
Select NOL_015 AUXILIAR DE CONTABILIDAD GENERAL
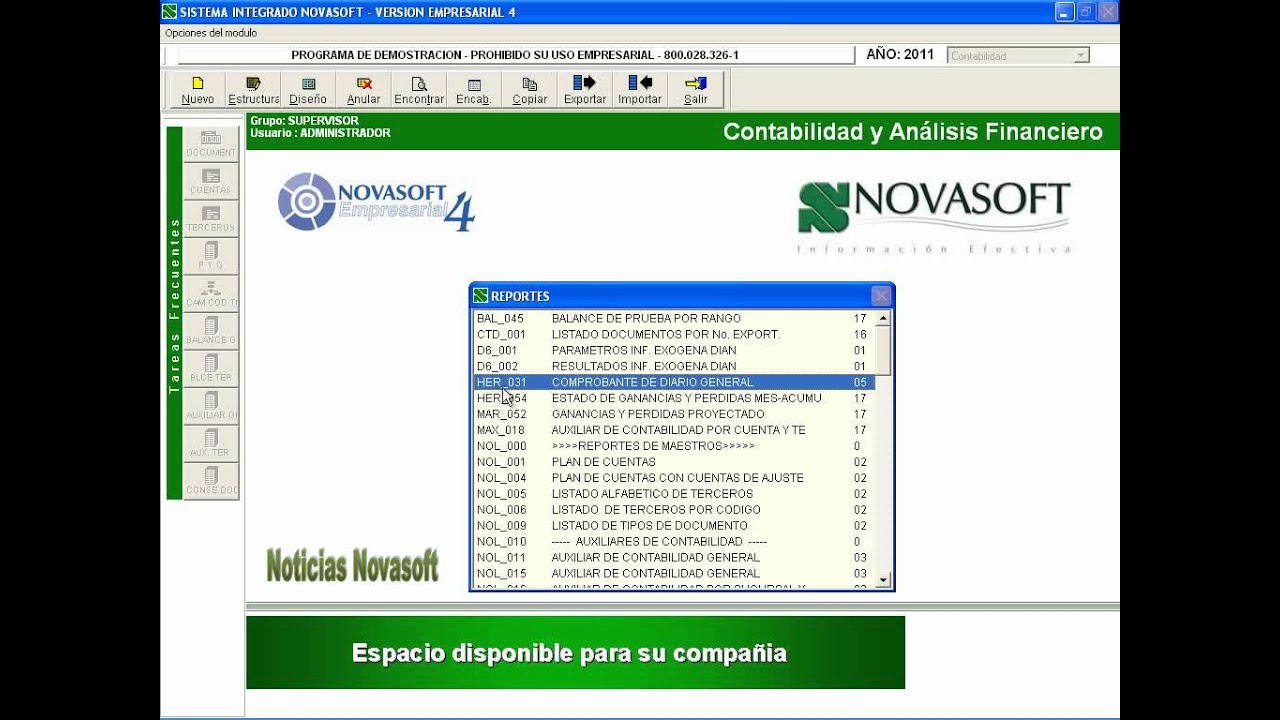tap(674, 574)
